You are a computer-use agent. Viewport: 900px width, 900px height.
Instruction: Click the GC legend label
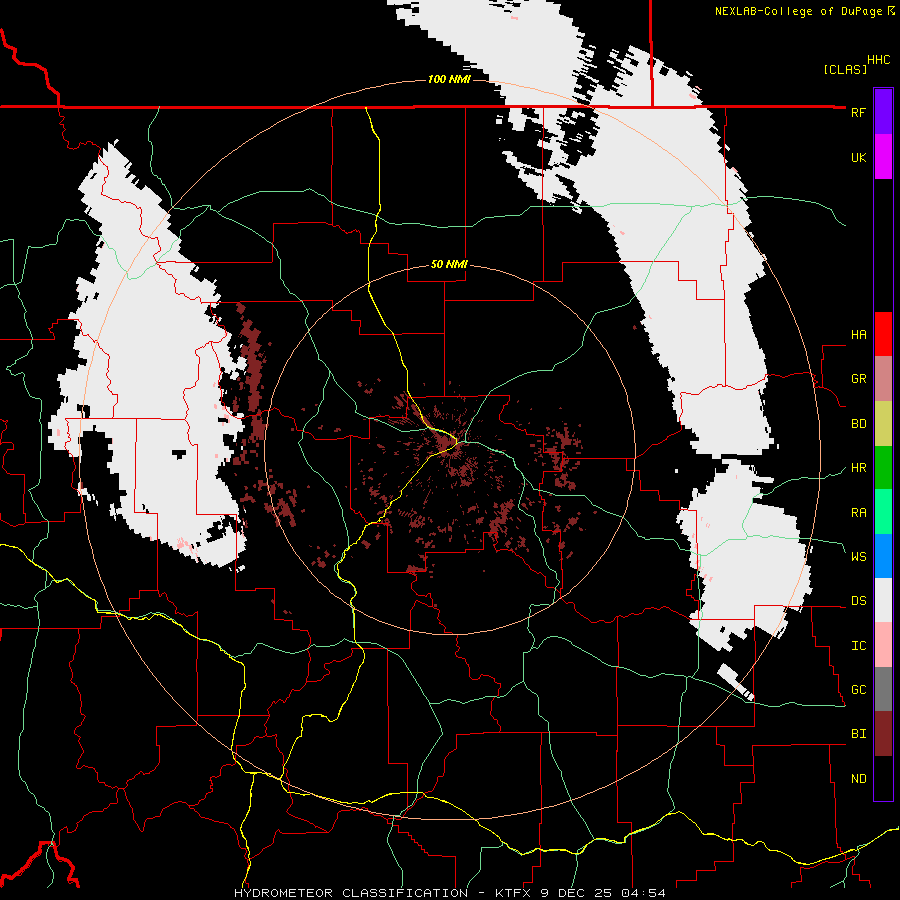[858, 690]
